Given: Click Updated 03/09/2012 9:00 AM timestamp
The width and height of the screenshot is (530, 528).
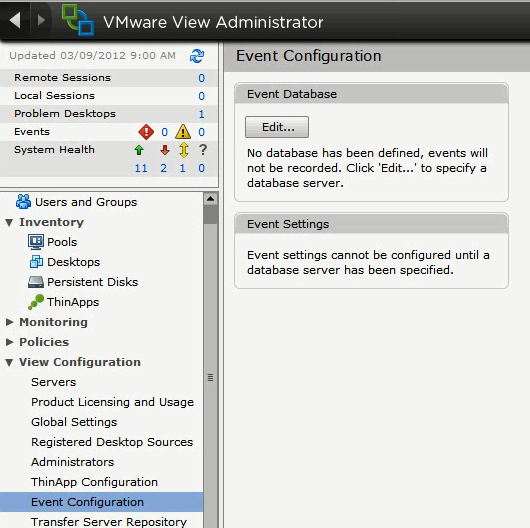Looking at the screenshot, I should [x=92, y=55].
